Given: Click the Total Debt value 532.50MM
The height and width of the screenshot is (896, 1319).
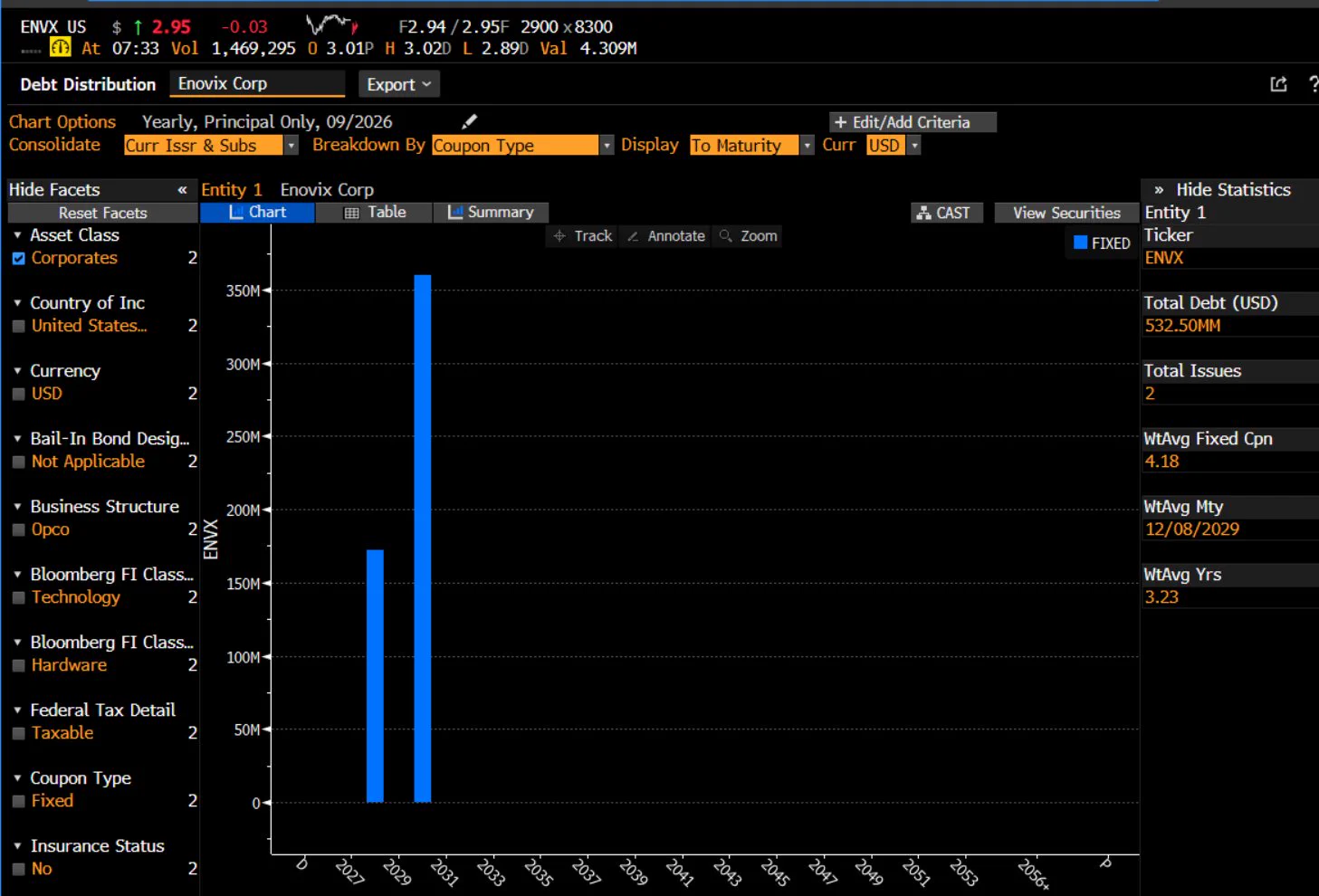Looking at the screenshot, I should coord(1182,326).
